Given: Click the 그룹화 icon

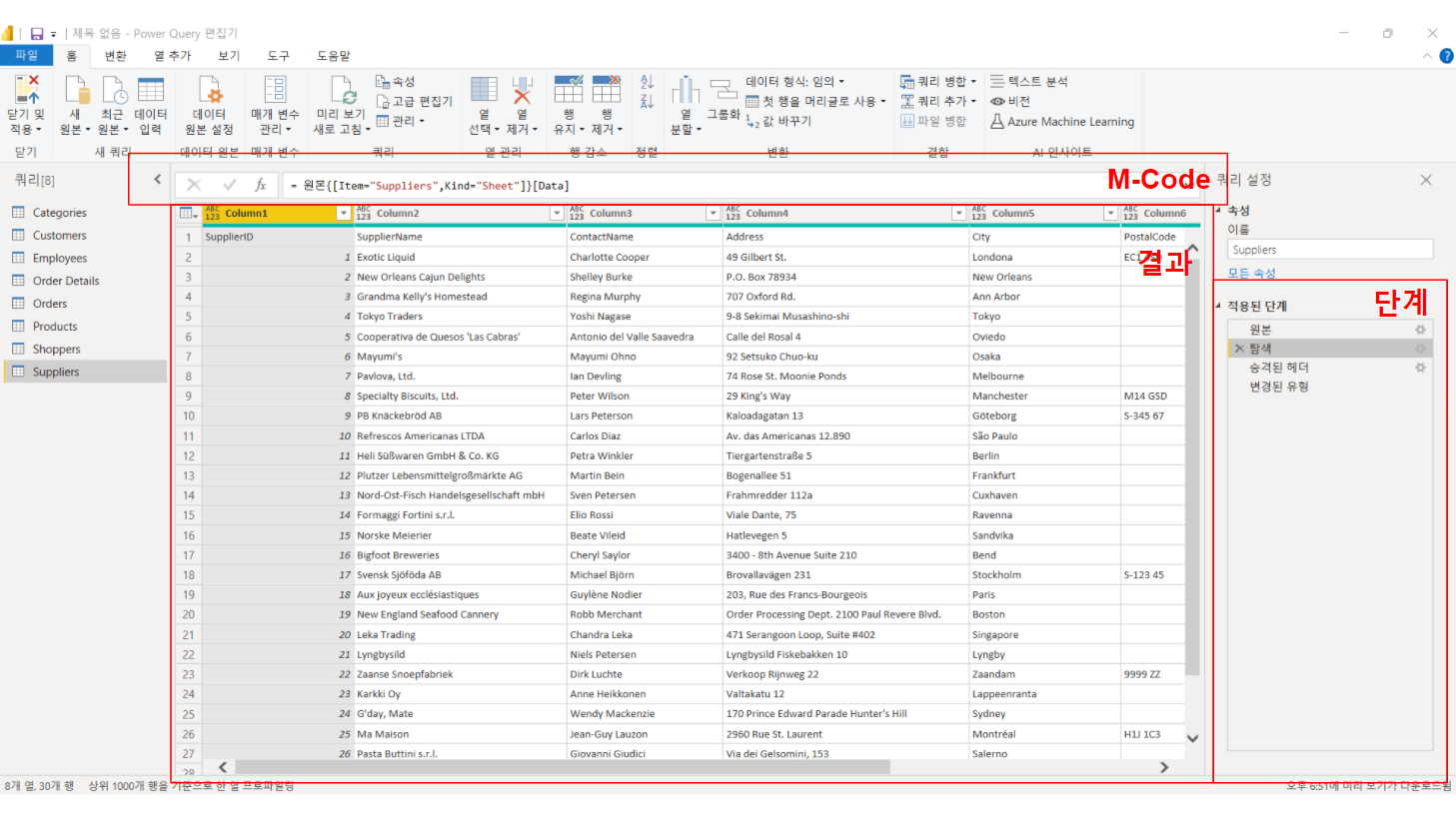Looking at the screenshot, I should click(724, 89).
